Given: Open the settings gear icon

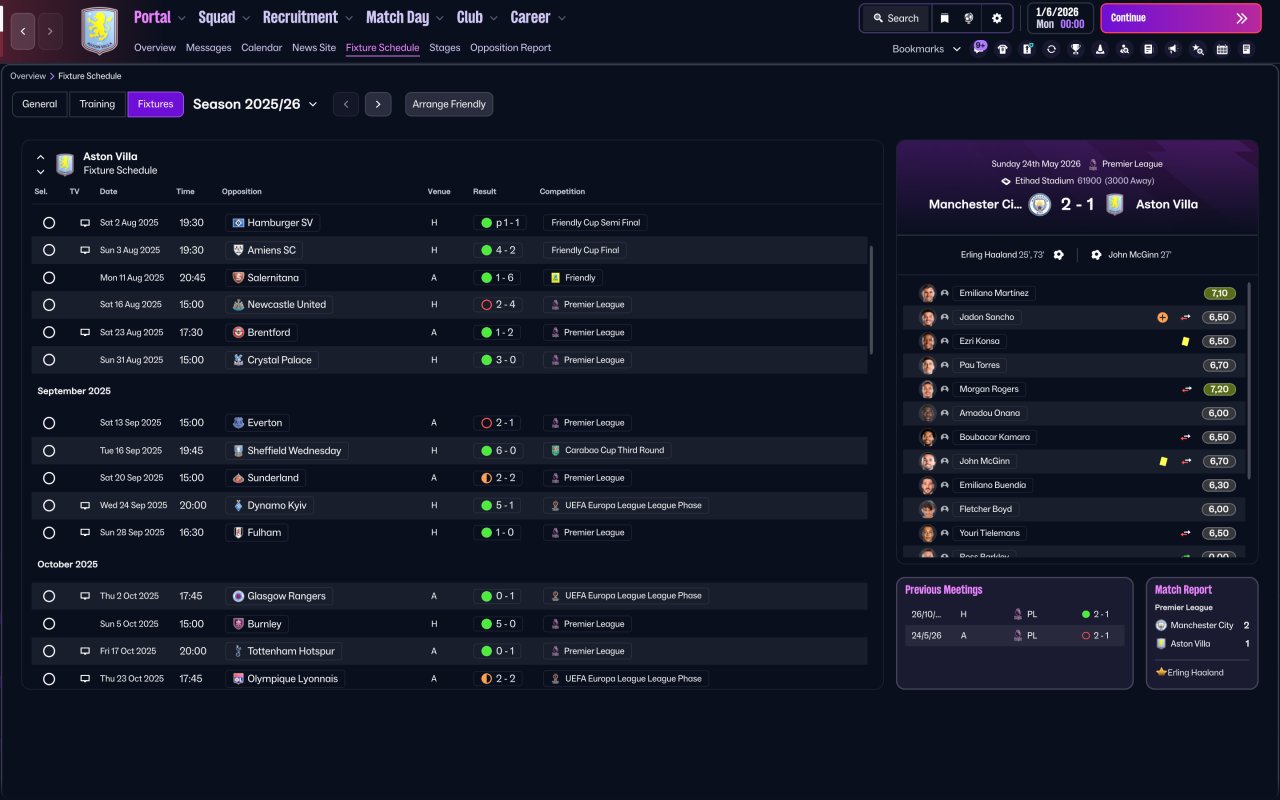Looking at the screenshot, I should [997, 18].
